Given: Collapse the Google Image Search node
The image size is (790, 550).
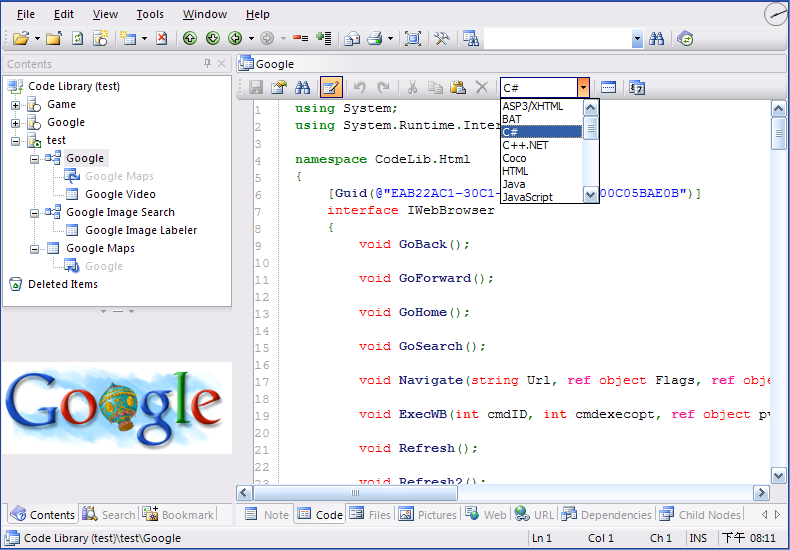Looking at the screenshot, I should click(x=34, y=213).
